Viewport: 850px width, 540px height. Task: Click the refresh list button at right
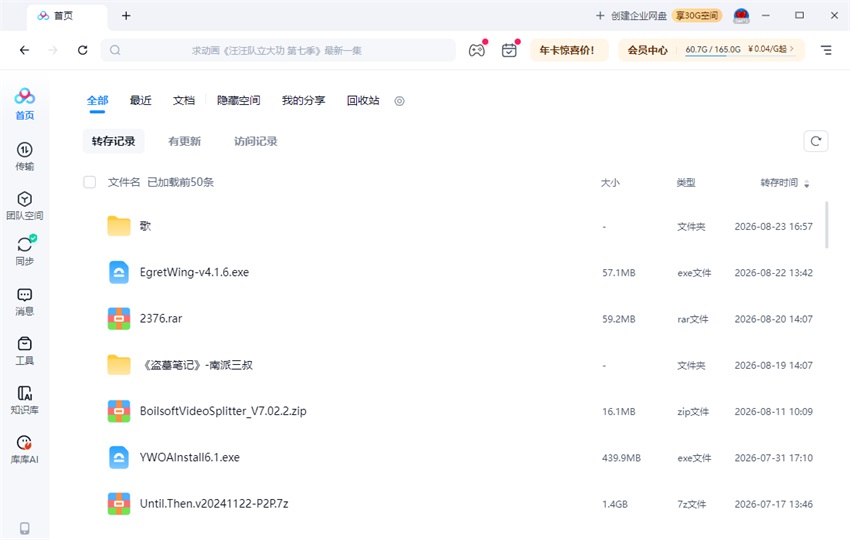tap(815, 142)
